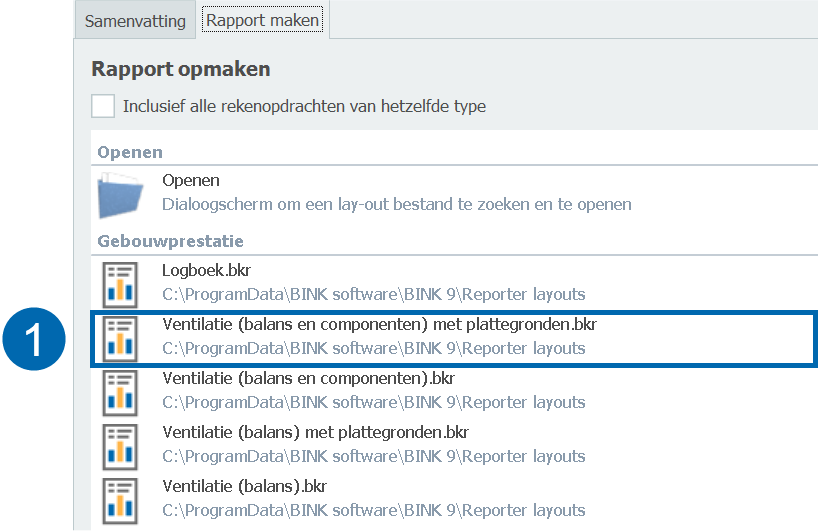Switch to the Samenvatting tab
818x531 pixels.
tap(134, 21)
